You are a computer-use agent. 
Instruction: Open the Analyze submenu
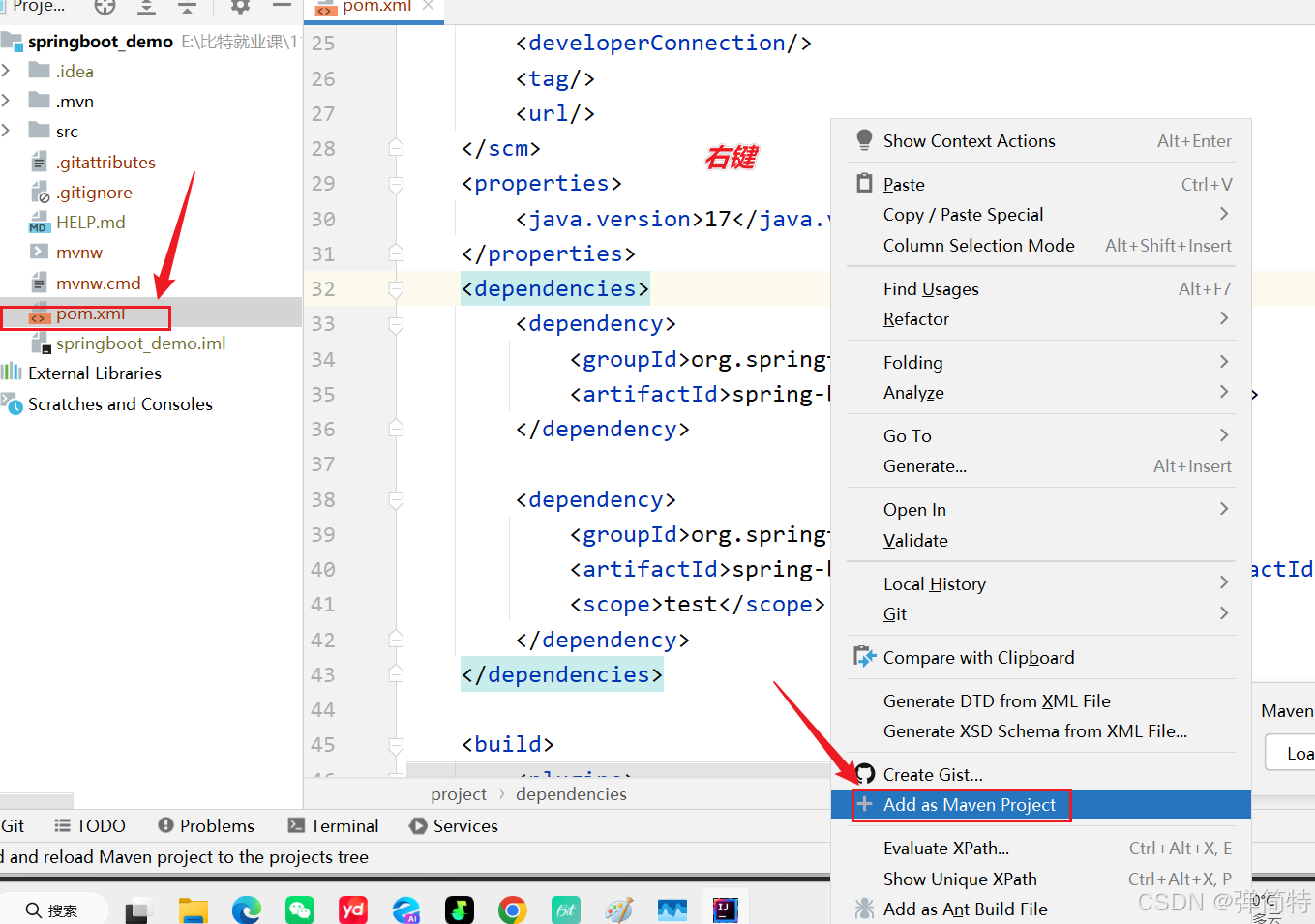click(x=1041, y=392)
